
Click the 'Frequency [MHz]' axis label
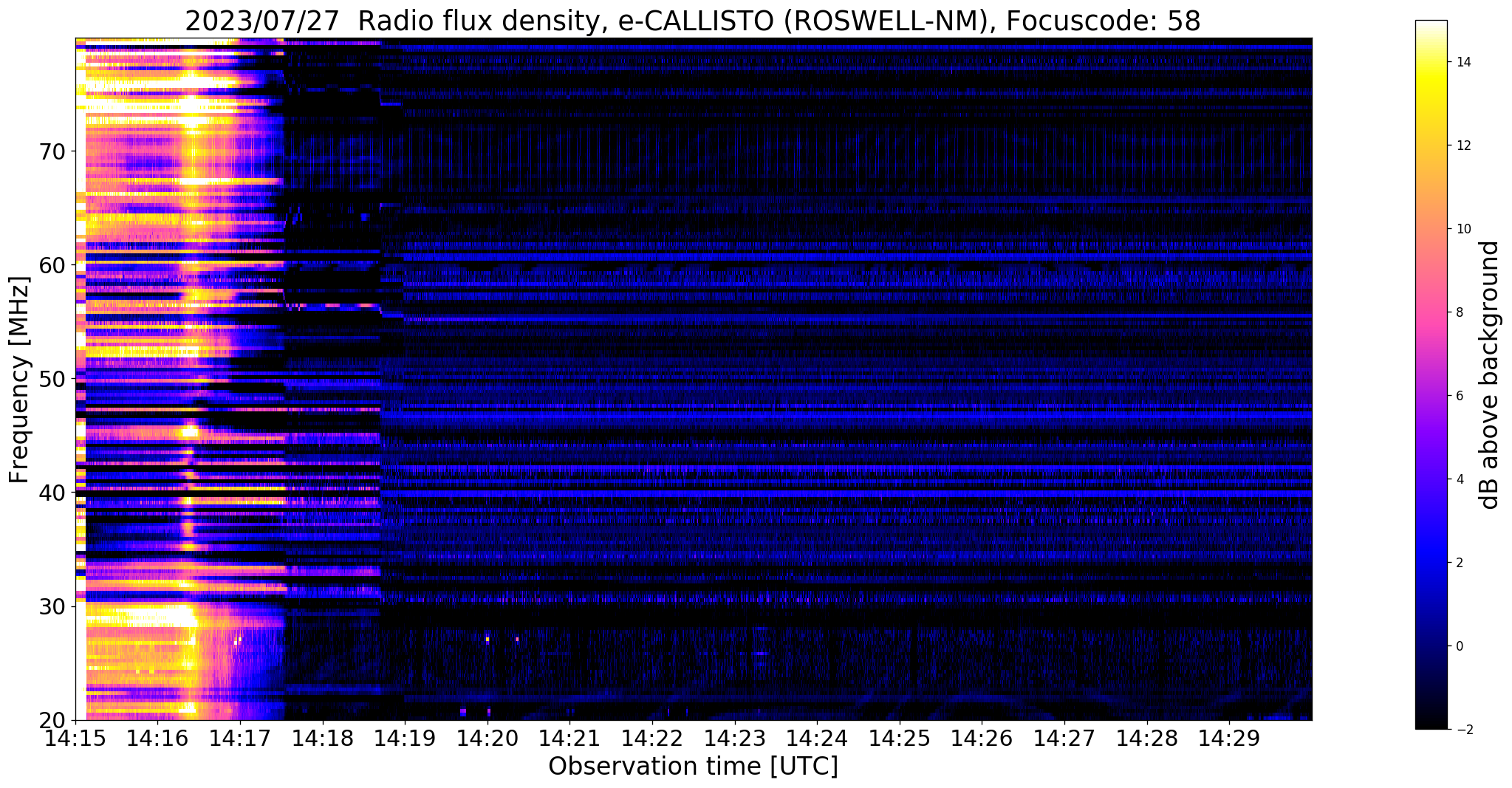pyautogui.click(x=20, y=380)
